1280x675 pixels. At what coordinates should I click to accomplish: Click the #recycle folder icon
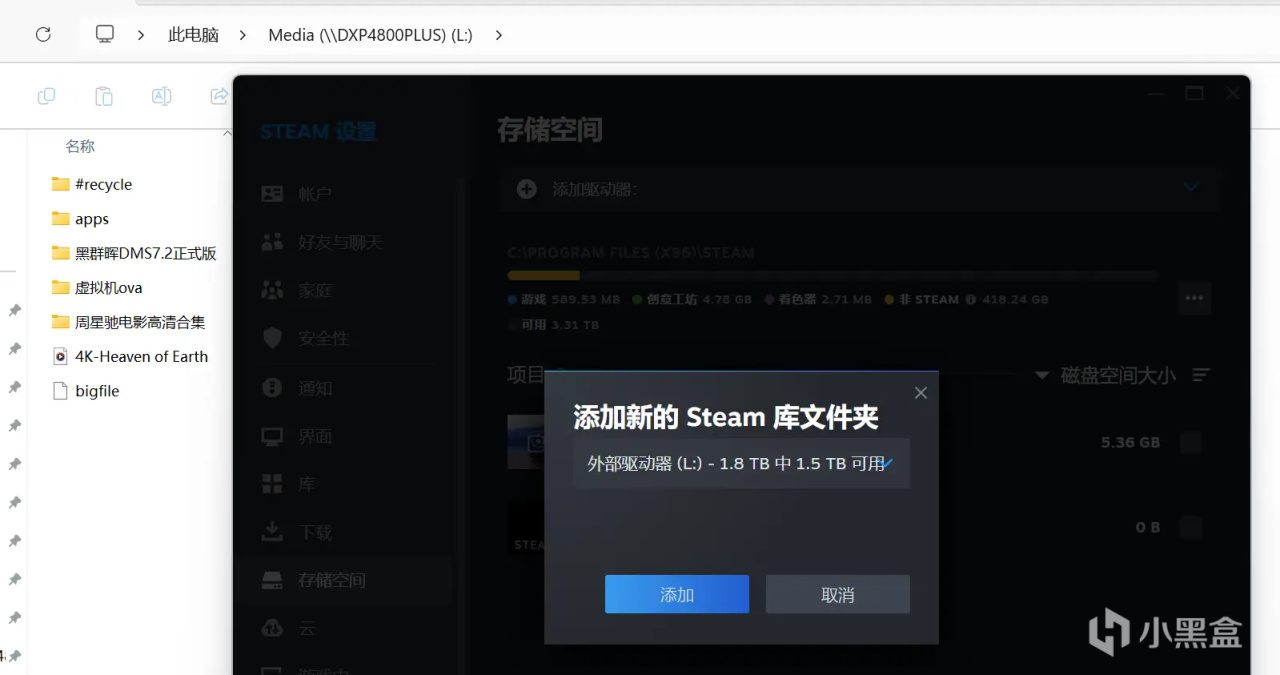point(60,184)
